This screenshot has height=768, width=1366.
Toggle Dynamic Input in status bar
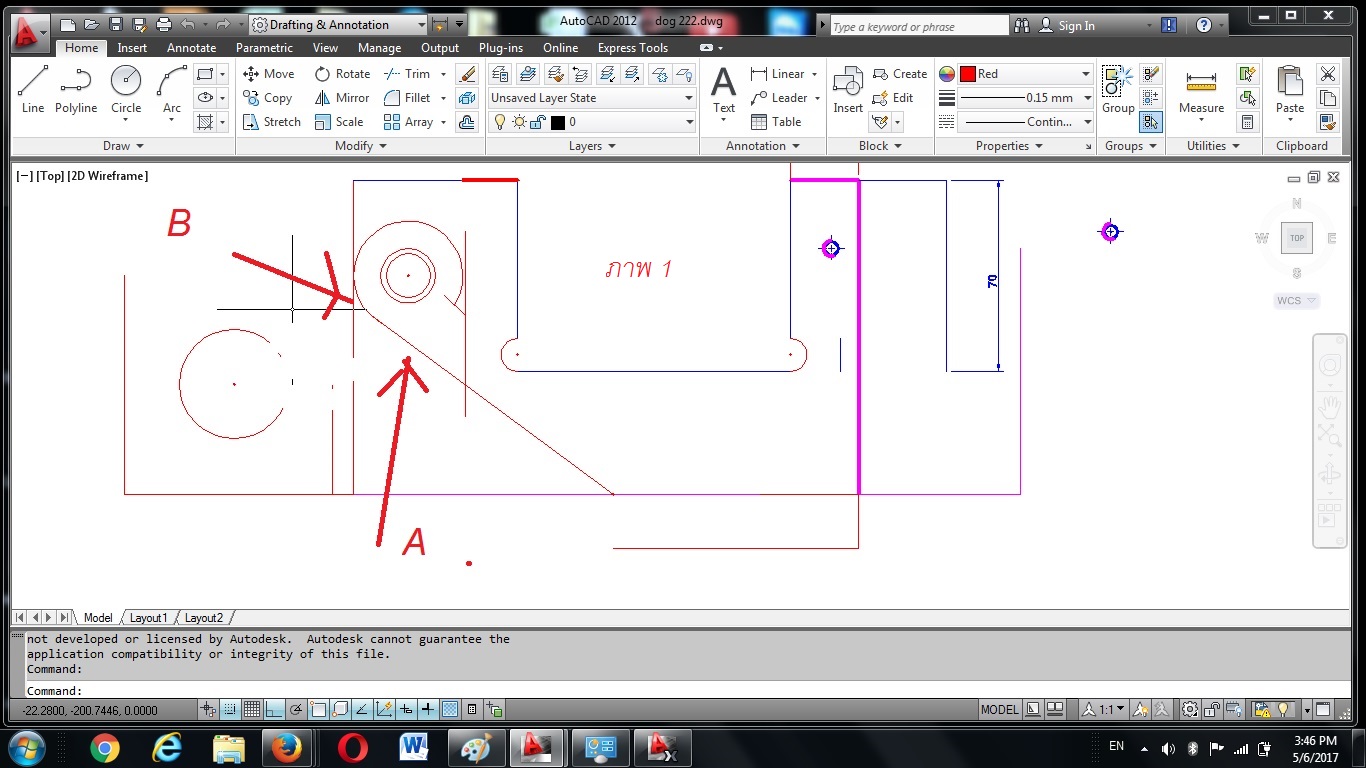pyautogui.click(x=406, y=710)
